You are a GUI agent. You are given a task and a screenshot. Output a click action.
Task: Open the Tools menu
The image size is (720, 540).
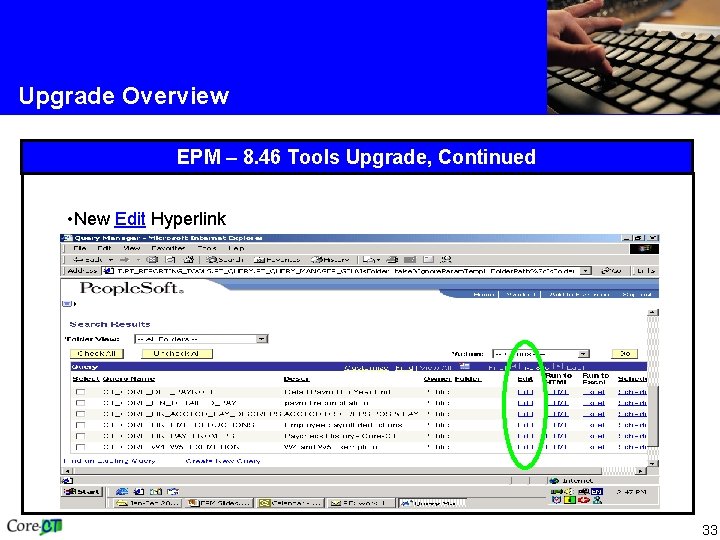[207, 248]
